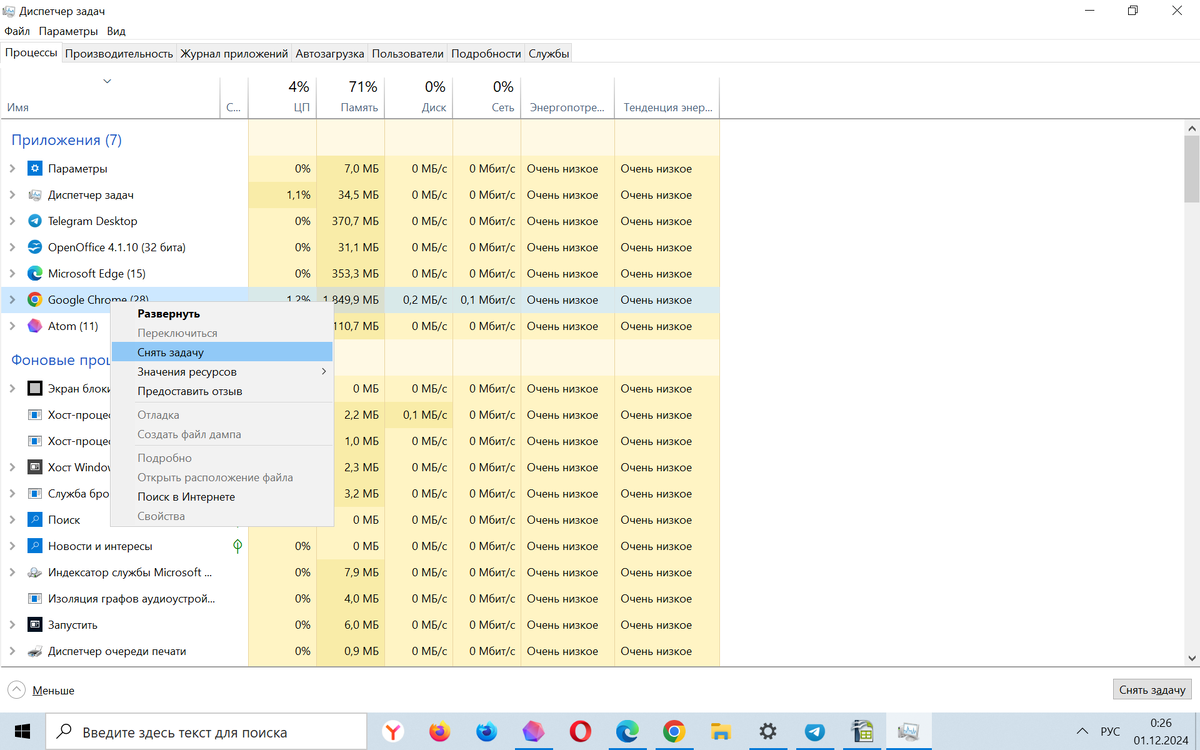This screenshot has width=1200, height=750.
Task: Sort by the Имя column header
Action: pos(110,97)
